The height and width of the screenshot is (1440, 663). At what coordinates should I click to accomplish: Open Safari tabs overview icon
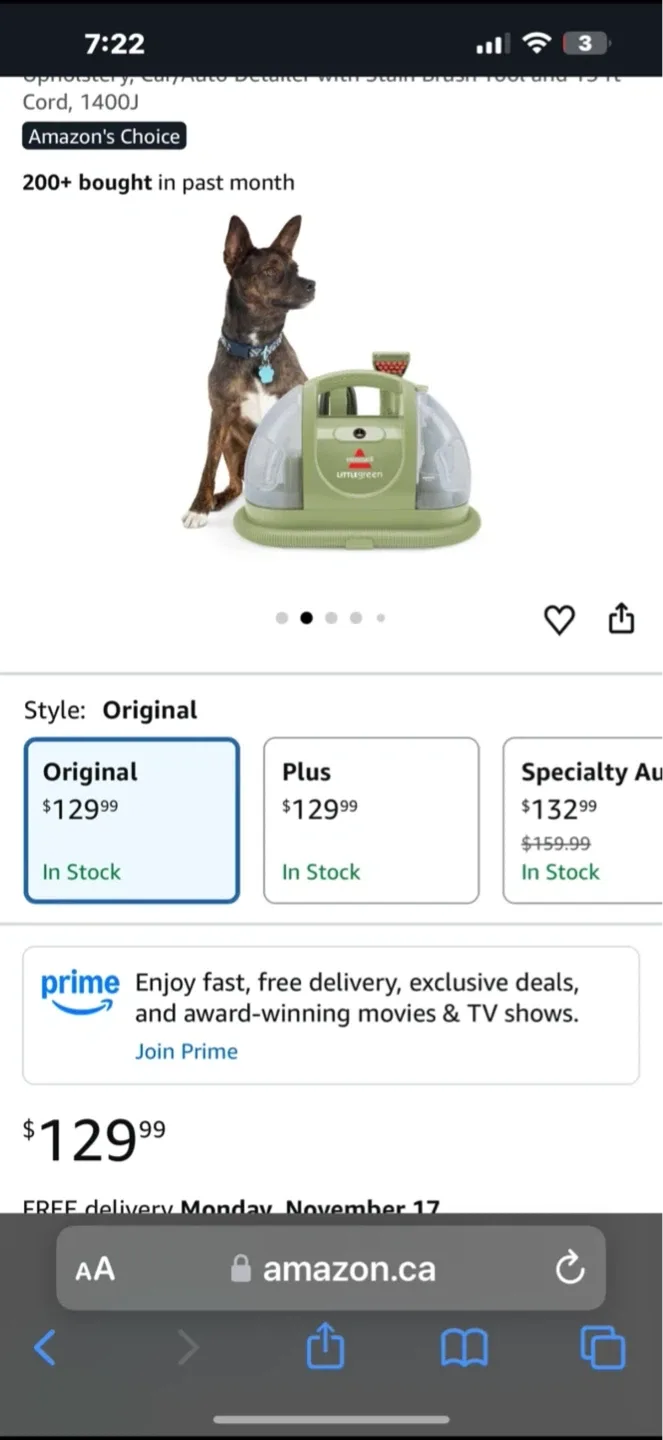coord(603,1348)
